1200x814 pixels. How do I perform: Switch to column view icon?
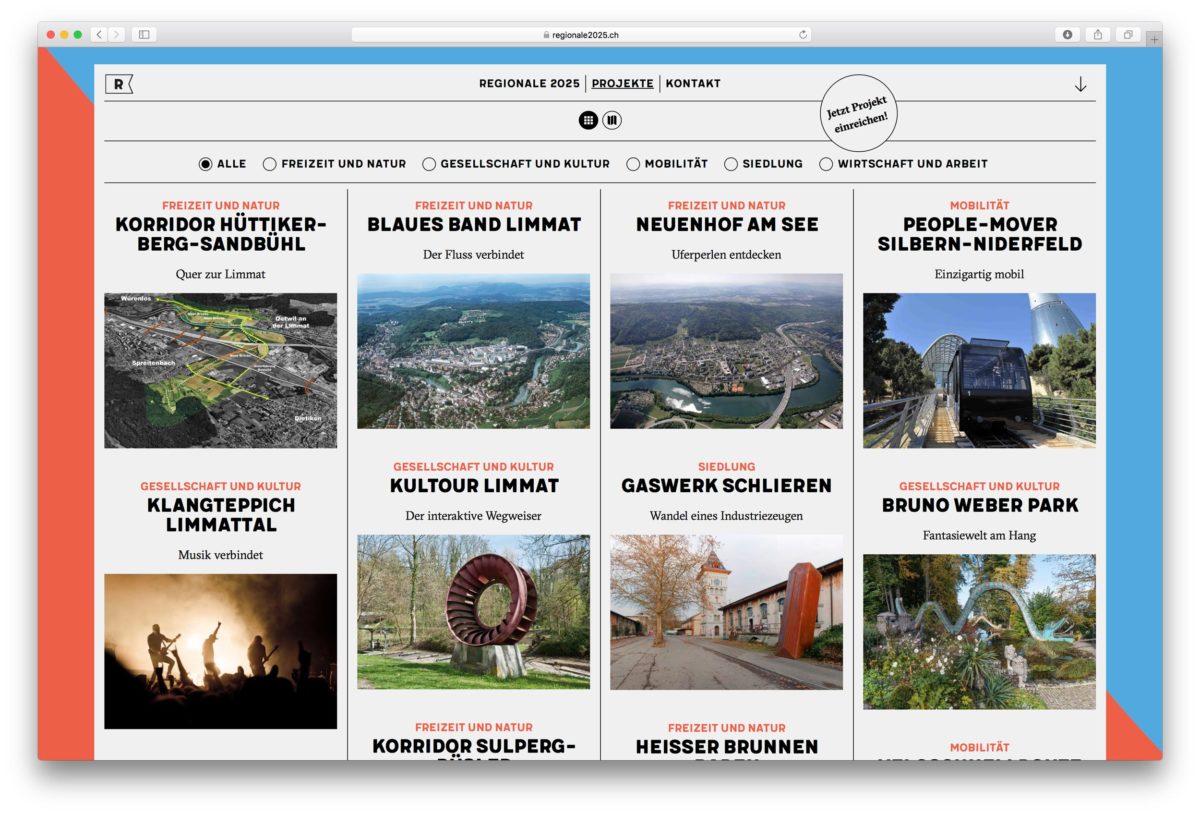coord(612,120)
